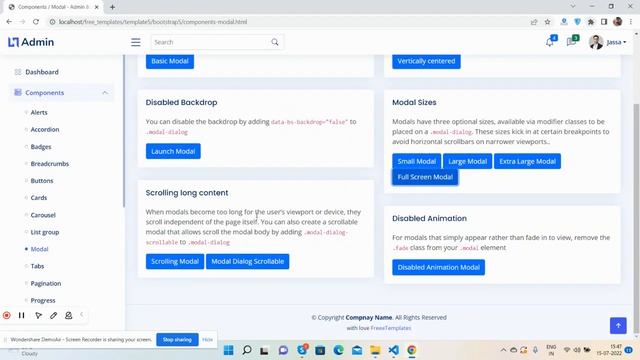
Task: Select List group in the sidebar
Action: point(44,232)
